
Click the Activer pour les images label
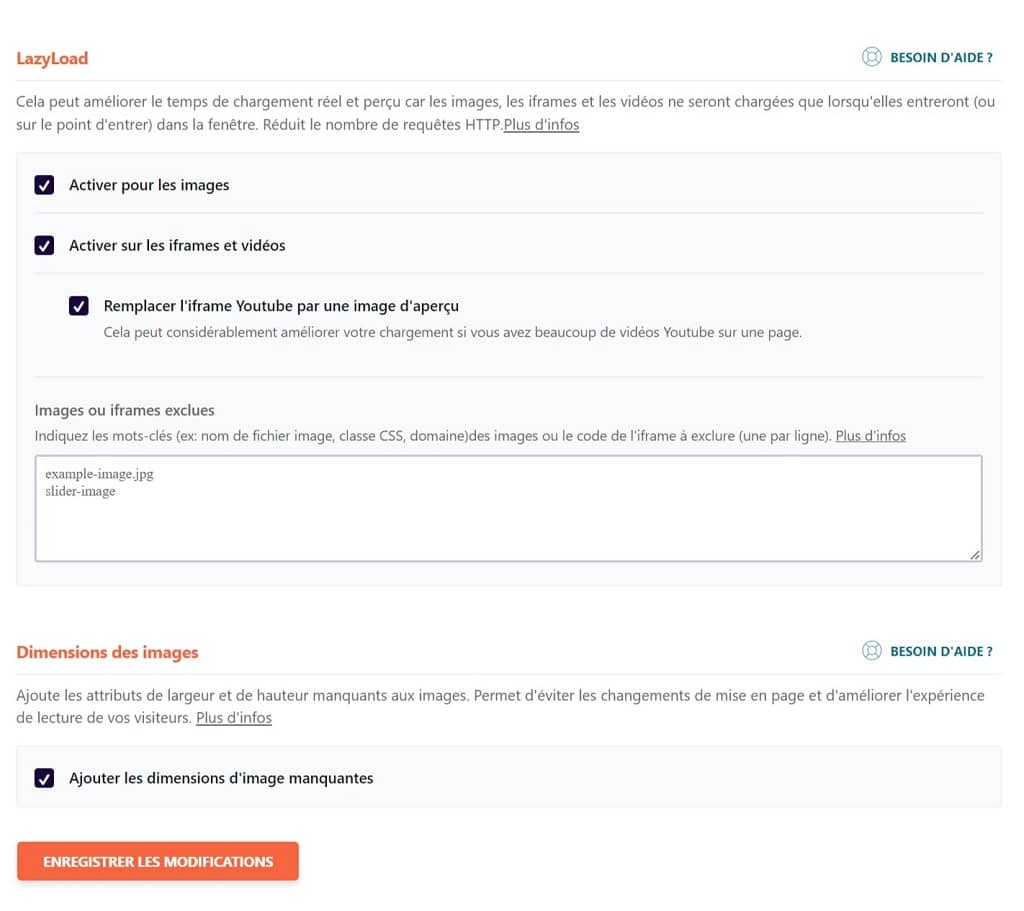[149, 185]
